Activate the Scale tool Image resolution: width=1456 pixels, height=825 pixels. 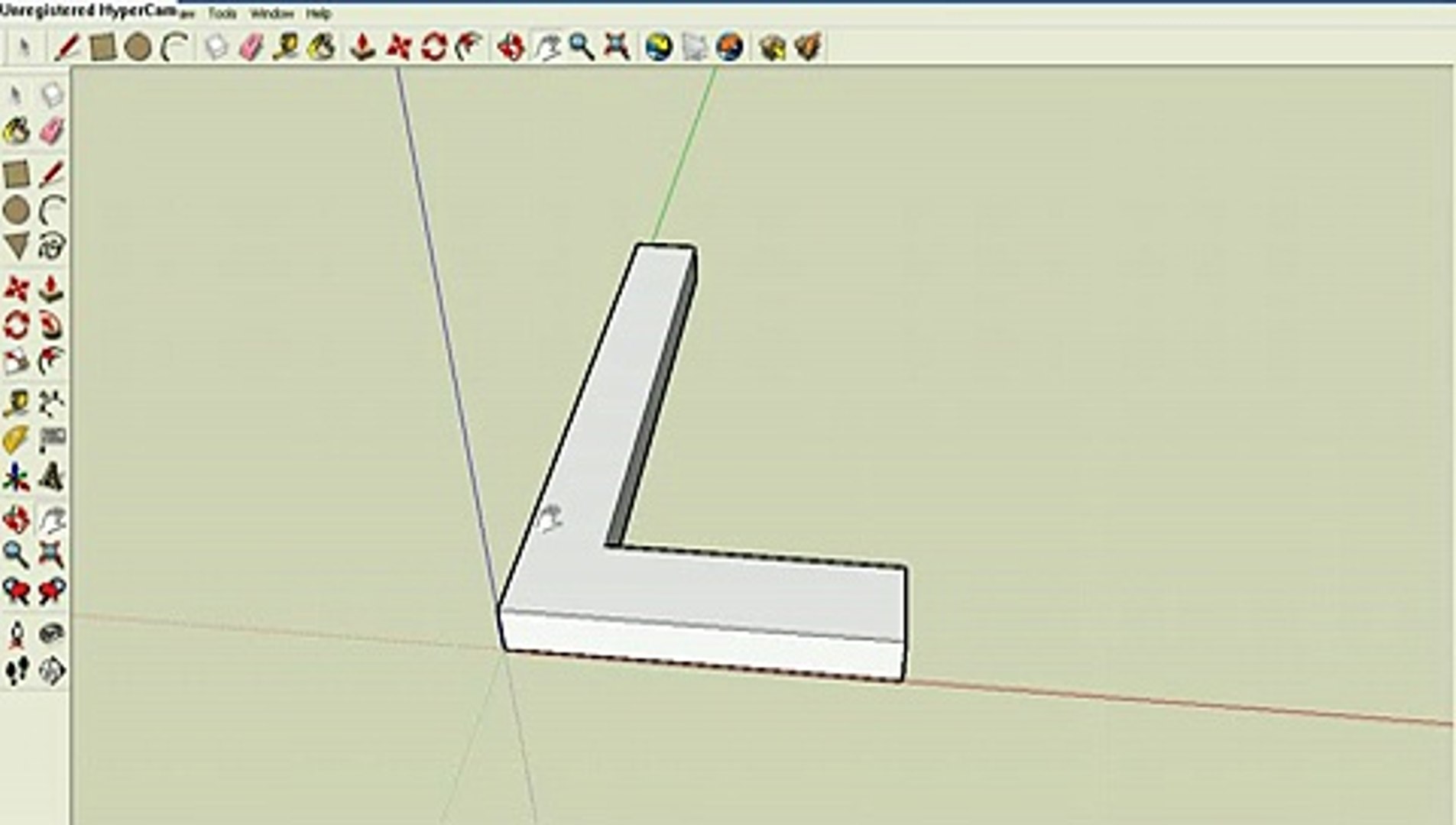click(16, 361)
